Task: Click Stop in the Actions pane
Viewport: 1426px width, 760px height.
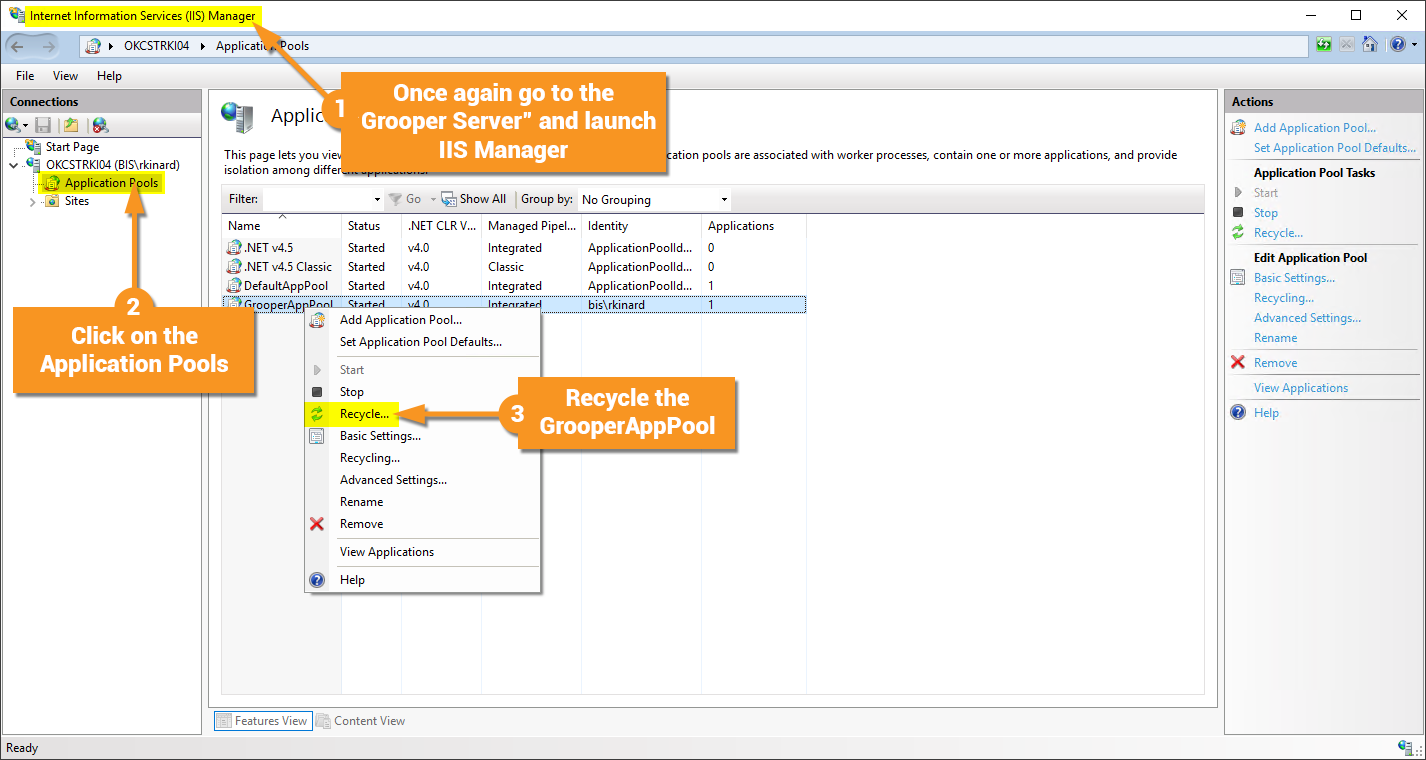Action: tap(1266, 213)
